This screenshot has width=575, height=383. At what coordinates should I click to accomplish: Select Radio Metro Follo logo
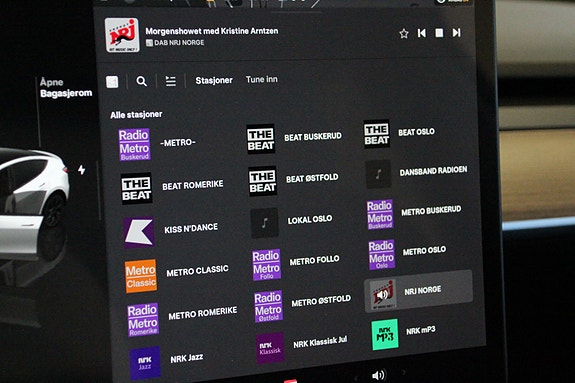point(267,265)
